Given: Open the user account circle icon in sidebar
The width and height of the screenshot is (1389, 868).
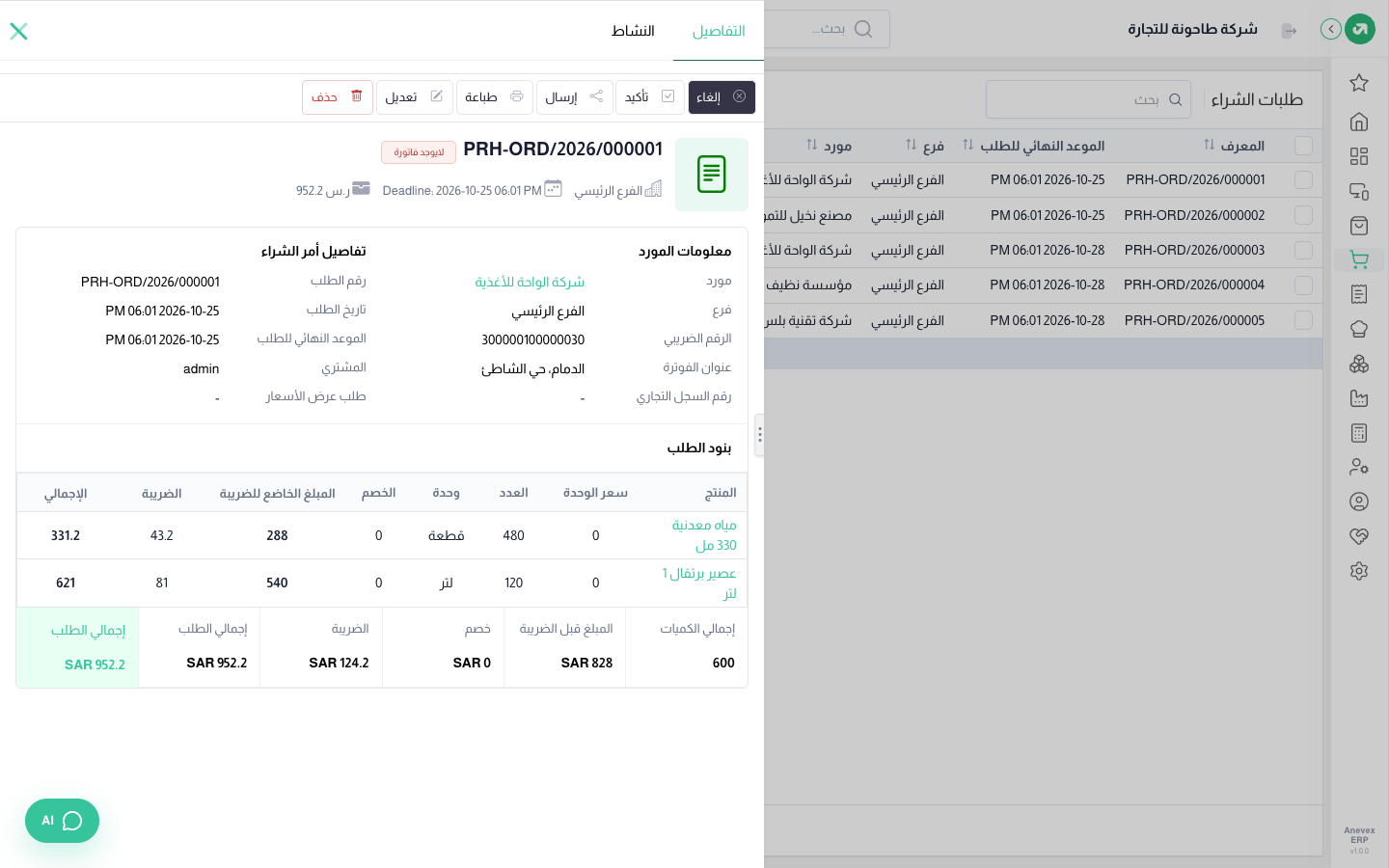Looking at the screenshot, I should [x=1359, y=502].
